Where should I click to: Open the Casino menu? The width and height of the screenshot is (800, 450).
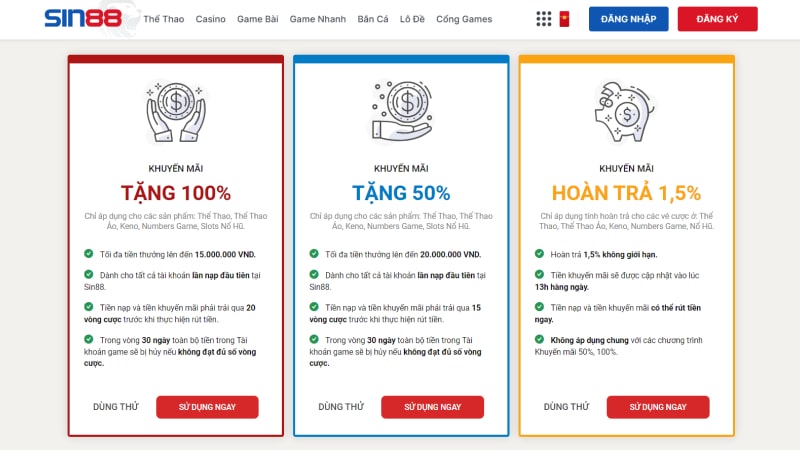(211, 19)
